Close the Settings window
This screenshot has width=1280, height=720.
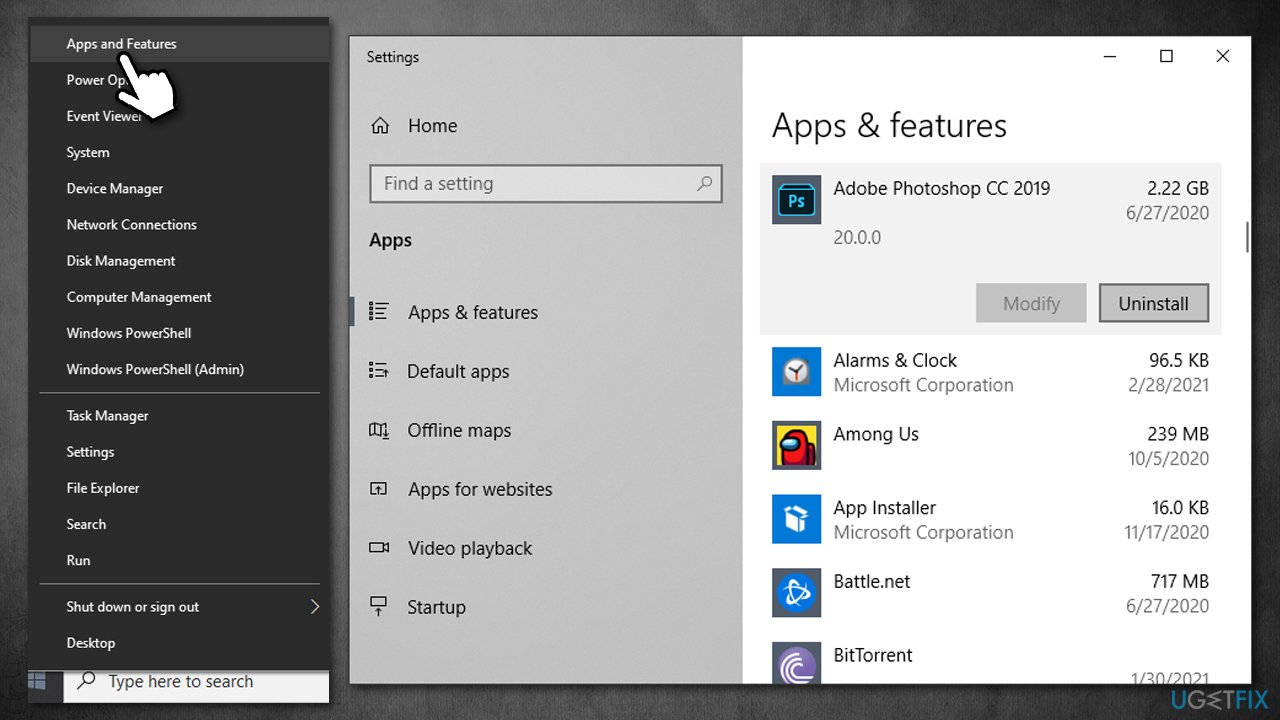tap(1222, 57)
